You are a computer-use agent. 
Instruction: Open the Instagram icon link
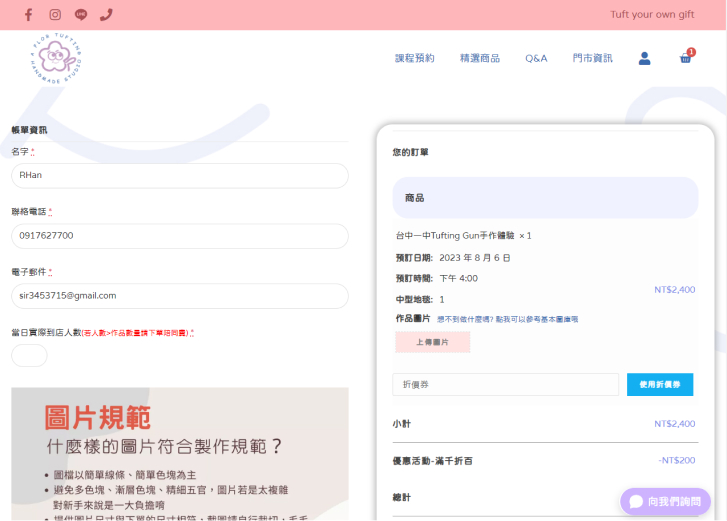(55, 15)
